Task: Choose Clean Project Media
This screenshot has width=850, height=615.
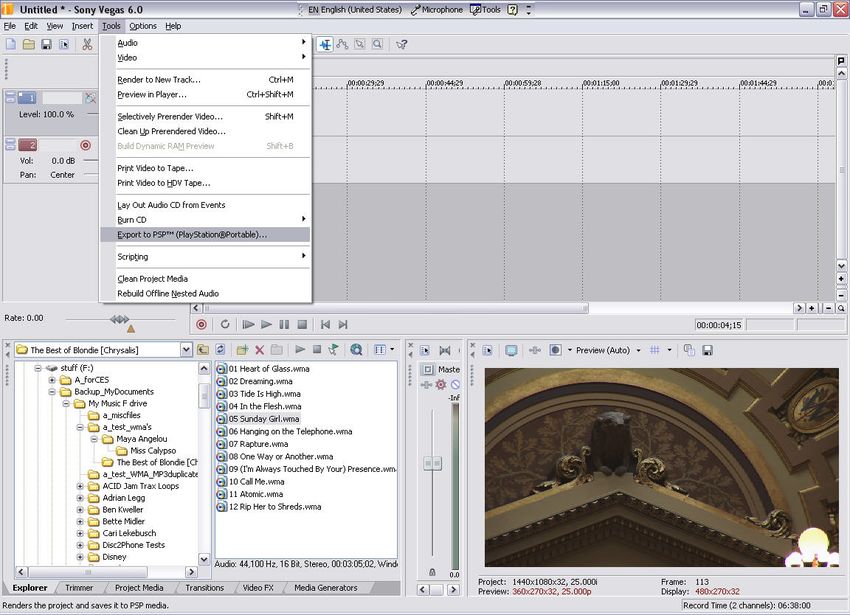Action: 205,279
